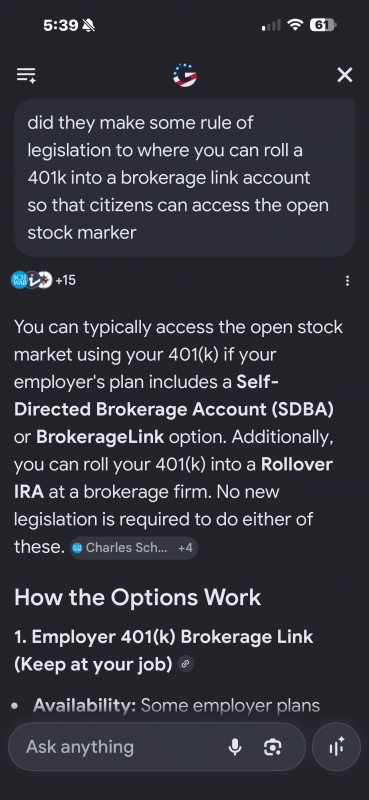
Task: Tap the Charles Schwab source icon
Action: coord(19,280)
